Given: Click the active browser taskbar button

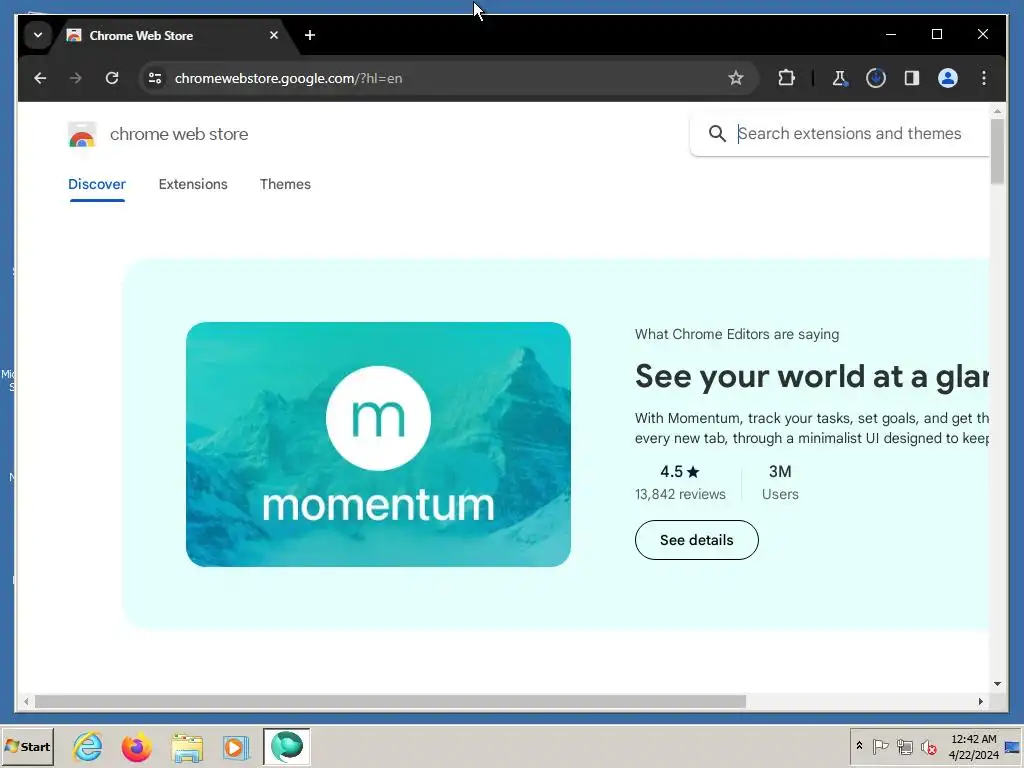Looking at the screenshot, I should [x=286, y=746].
